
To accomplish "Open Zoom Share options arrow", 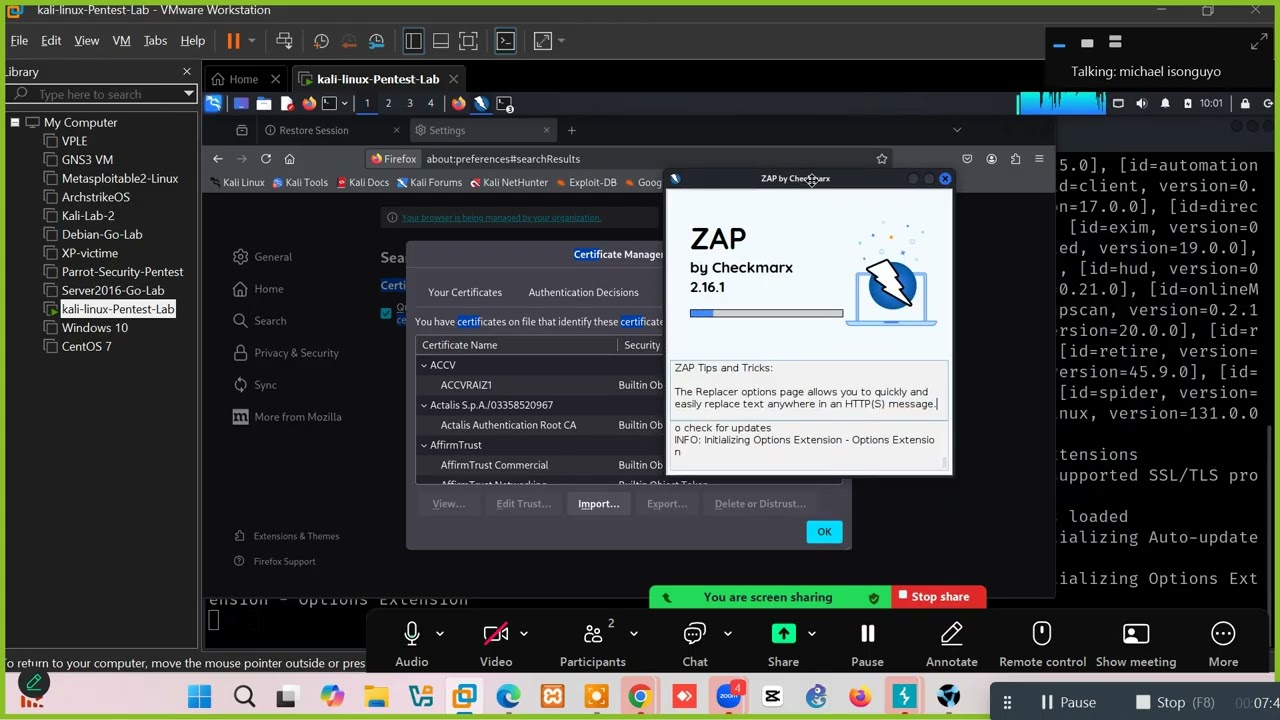I will [x=811, y=633].
